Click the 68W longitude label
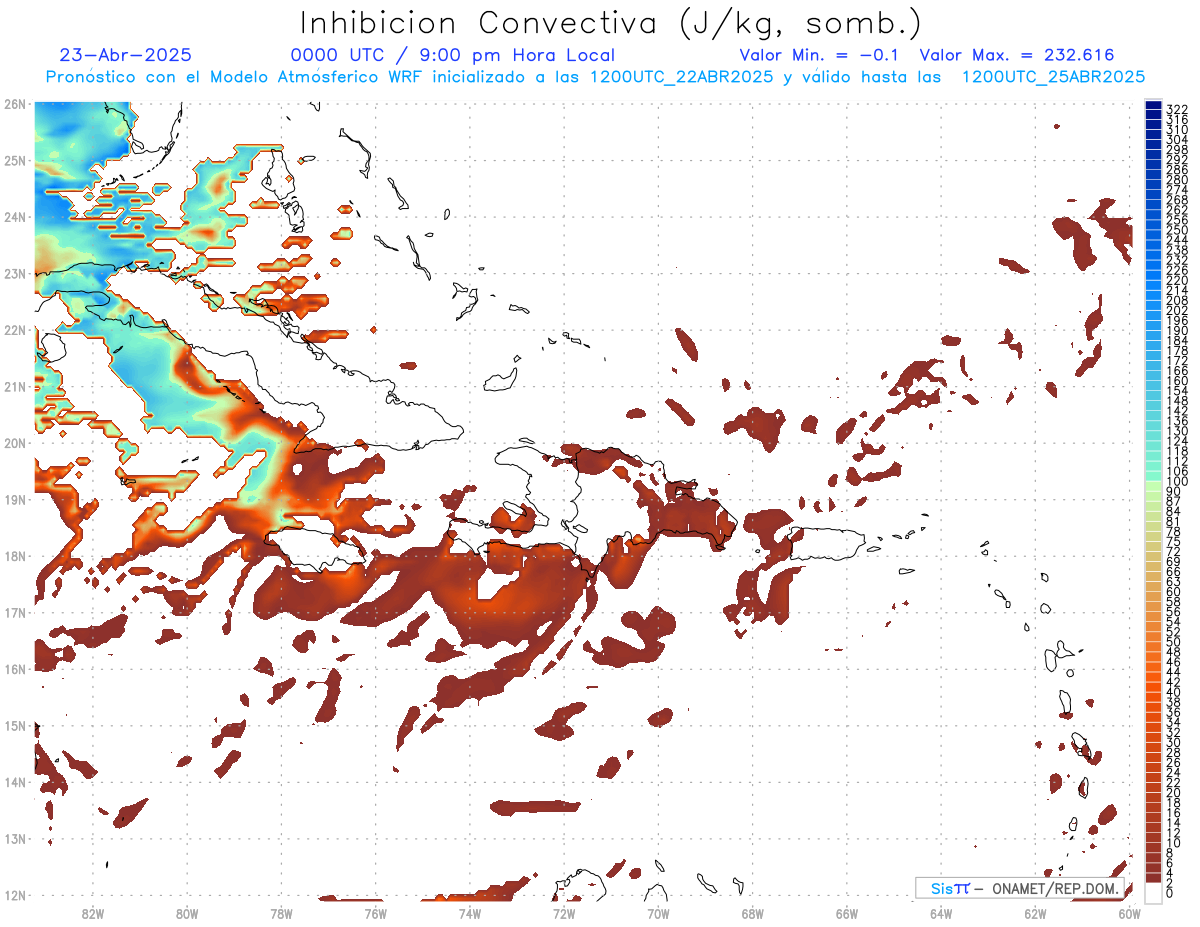1200x927 pixels. click(752, 913)
